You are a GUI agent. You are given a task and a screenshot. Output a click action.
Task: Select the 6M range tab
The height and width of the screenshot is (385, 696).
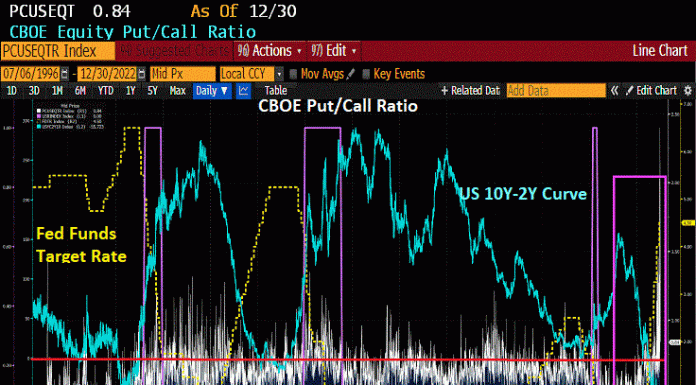80,91
